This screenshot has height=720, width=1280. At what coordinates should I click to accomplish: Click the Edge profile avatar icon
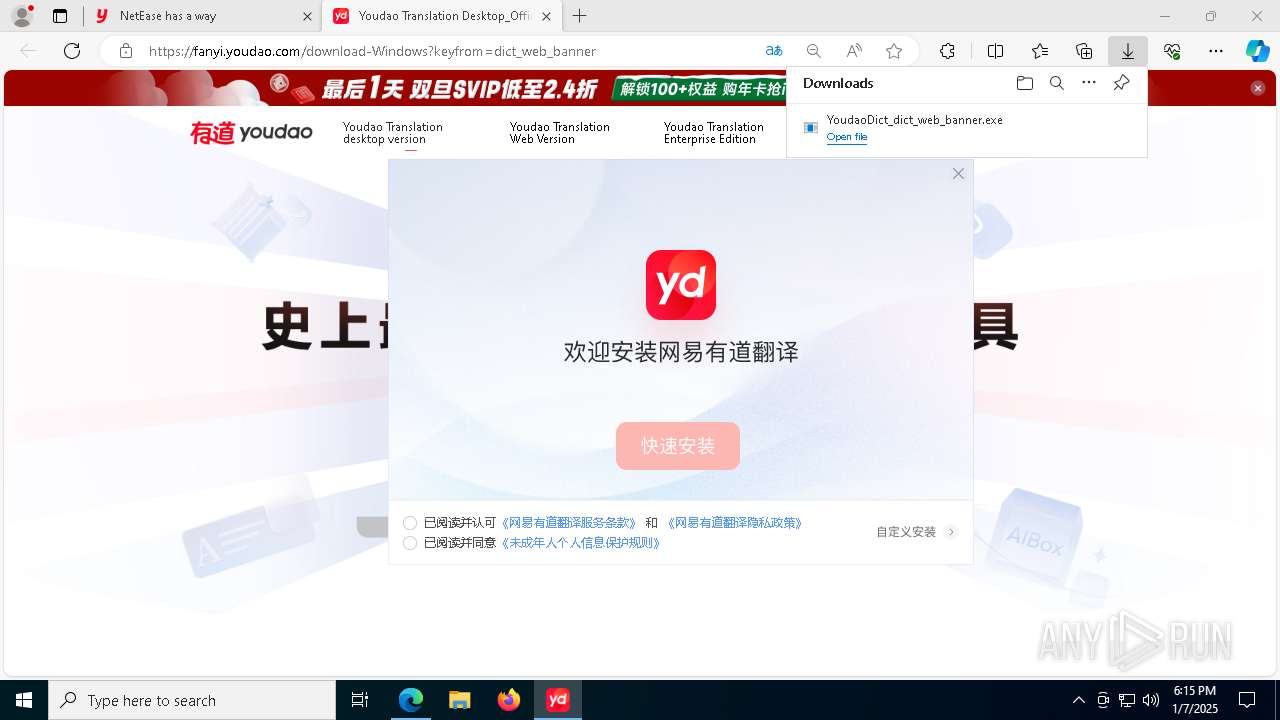[x=22, y=16]
